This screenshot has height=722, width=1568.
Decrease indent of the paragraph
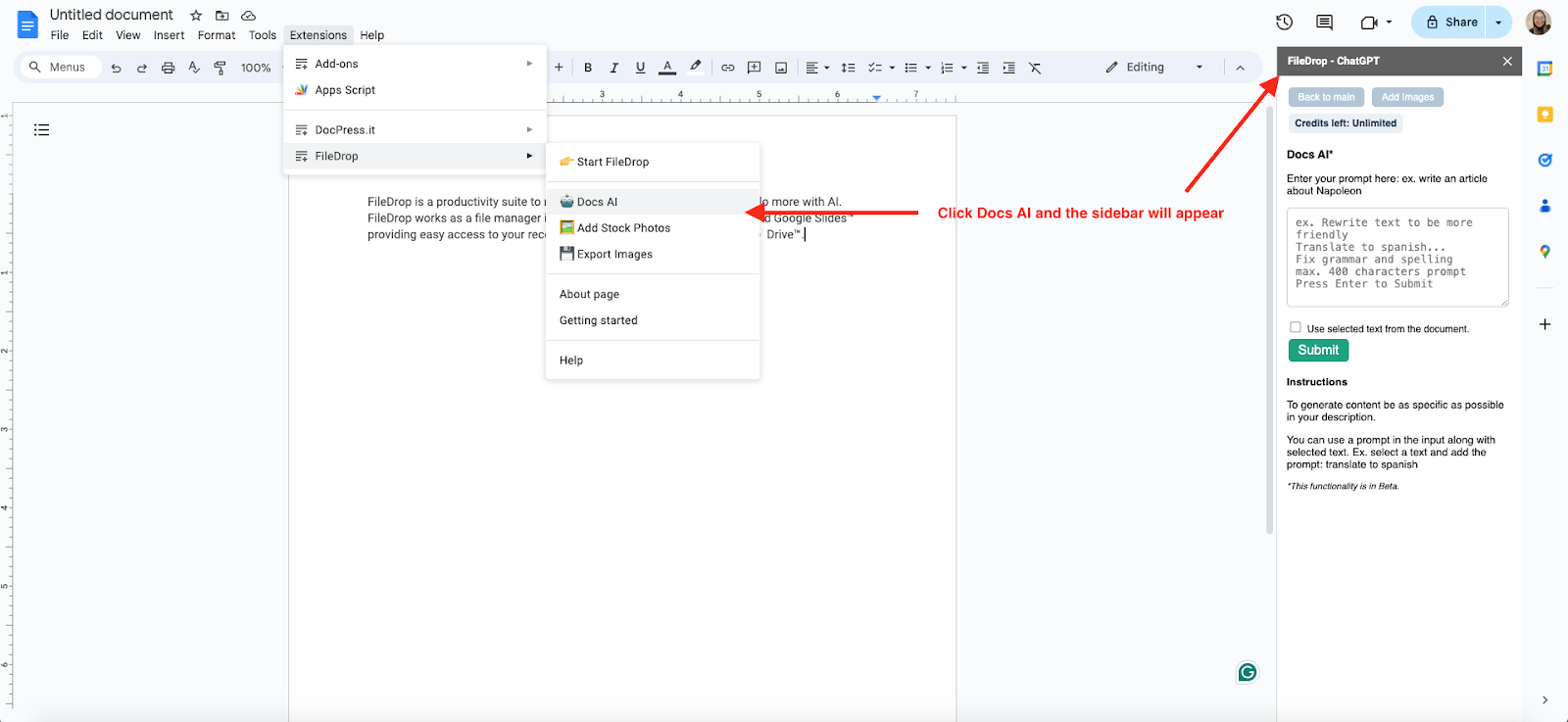click(x=983, y=68)
